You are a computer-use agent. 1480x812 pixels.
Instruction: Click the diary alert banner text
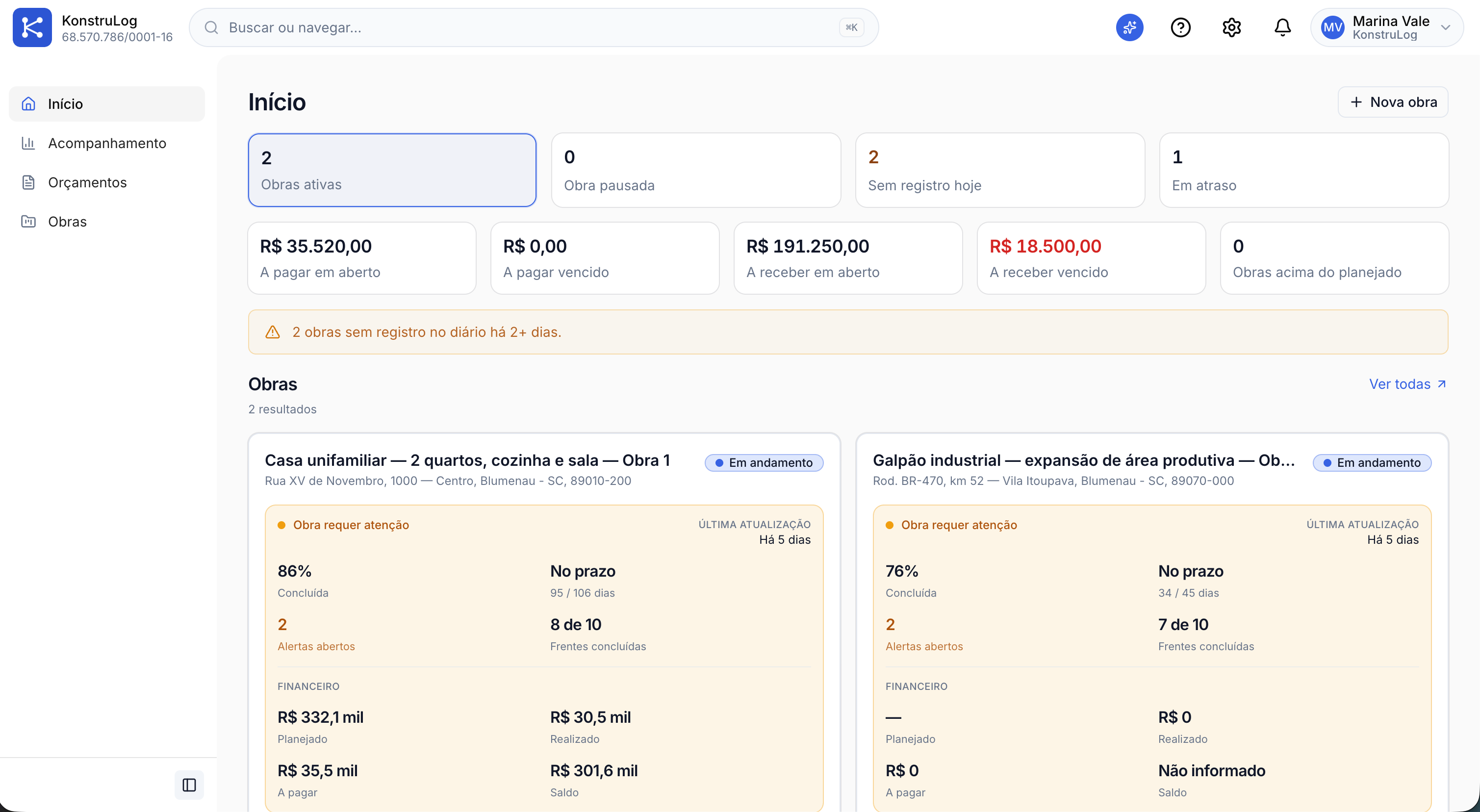coord(427,332)
